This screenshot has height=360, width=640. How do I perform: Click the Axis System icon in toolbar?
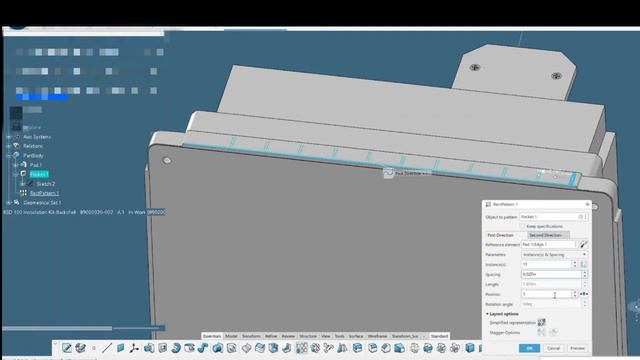click(134, 348)
